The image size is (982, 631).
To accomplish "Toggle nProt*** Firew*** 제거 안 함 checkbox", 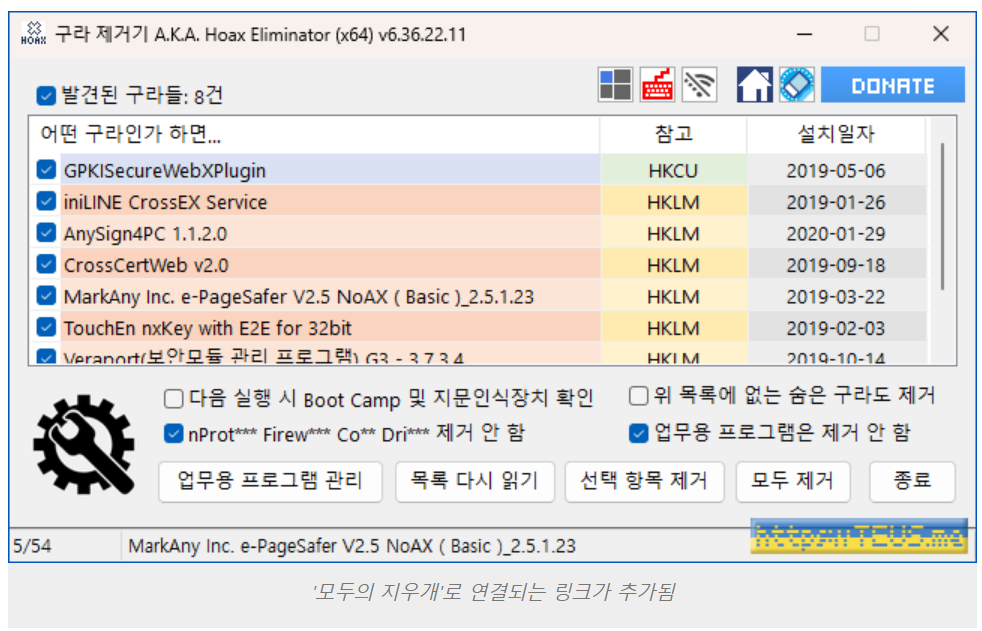I will (x=173, y=433).
